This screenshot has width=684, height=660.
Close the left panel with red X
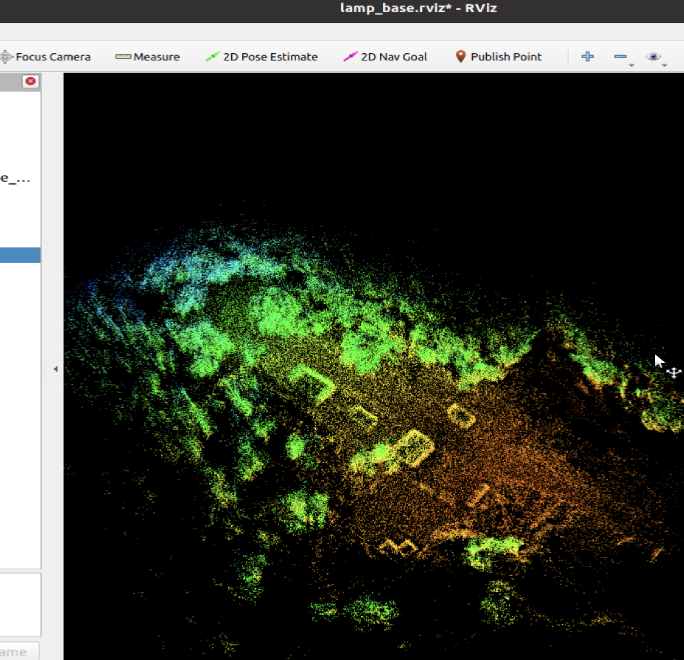[x=31, y=81]
